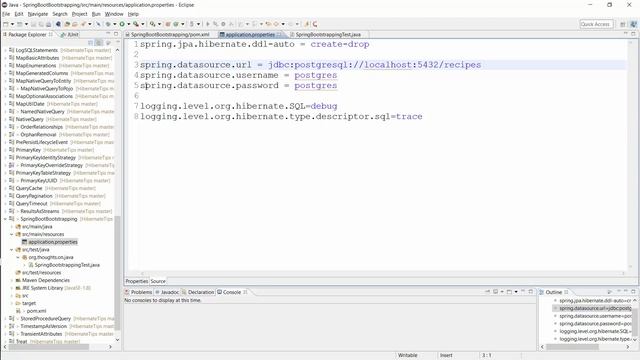
Task: Open the Problems view tab
Action: coord(138,292)
